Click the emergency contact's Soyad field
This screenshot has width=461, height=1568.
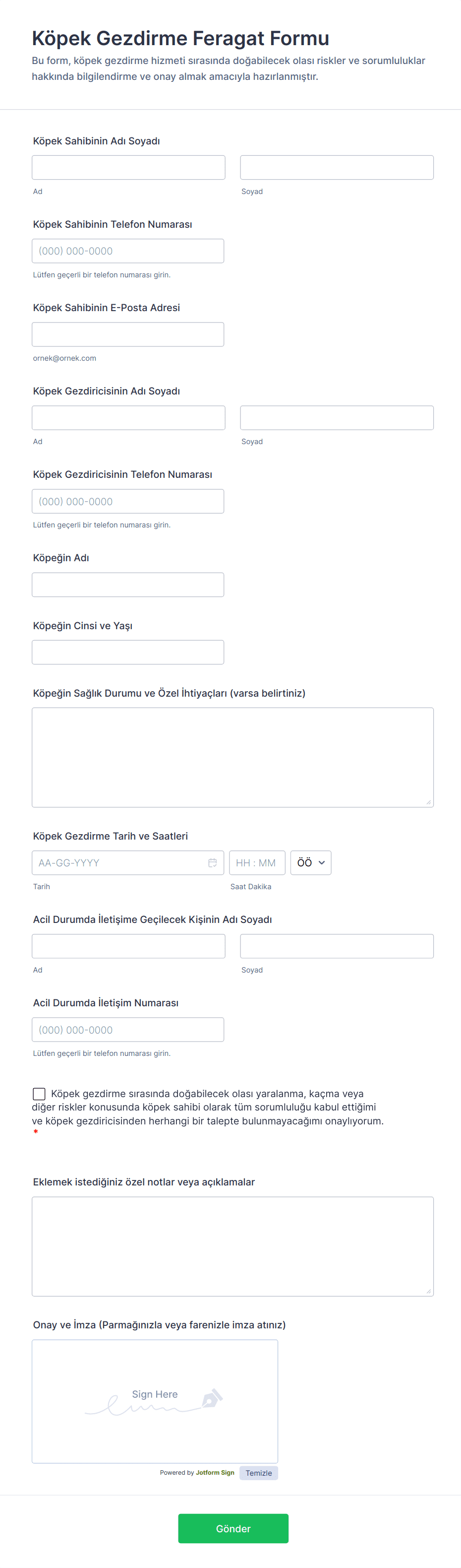click(x=336, y=946)
